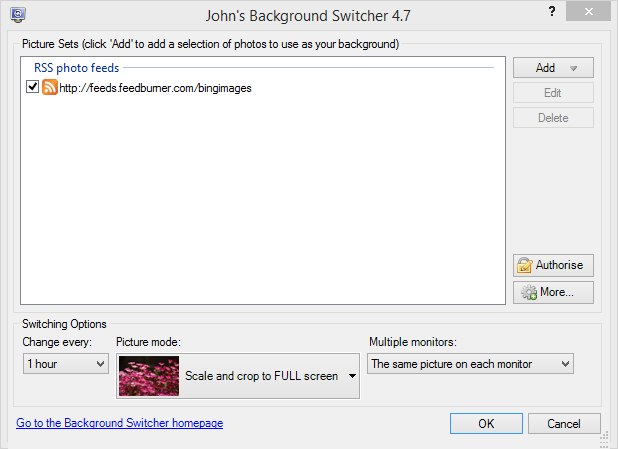Confirm with the OK button
The height and width of the screenshot is (449, 618).
click(486, 423)
